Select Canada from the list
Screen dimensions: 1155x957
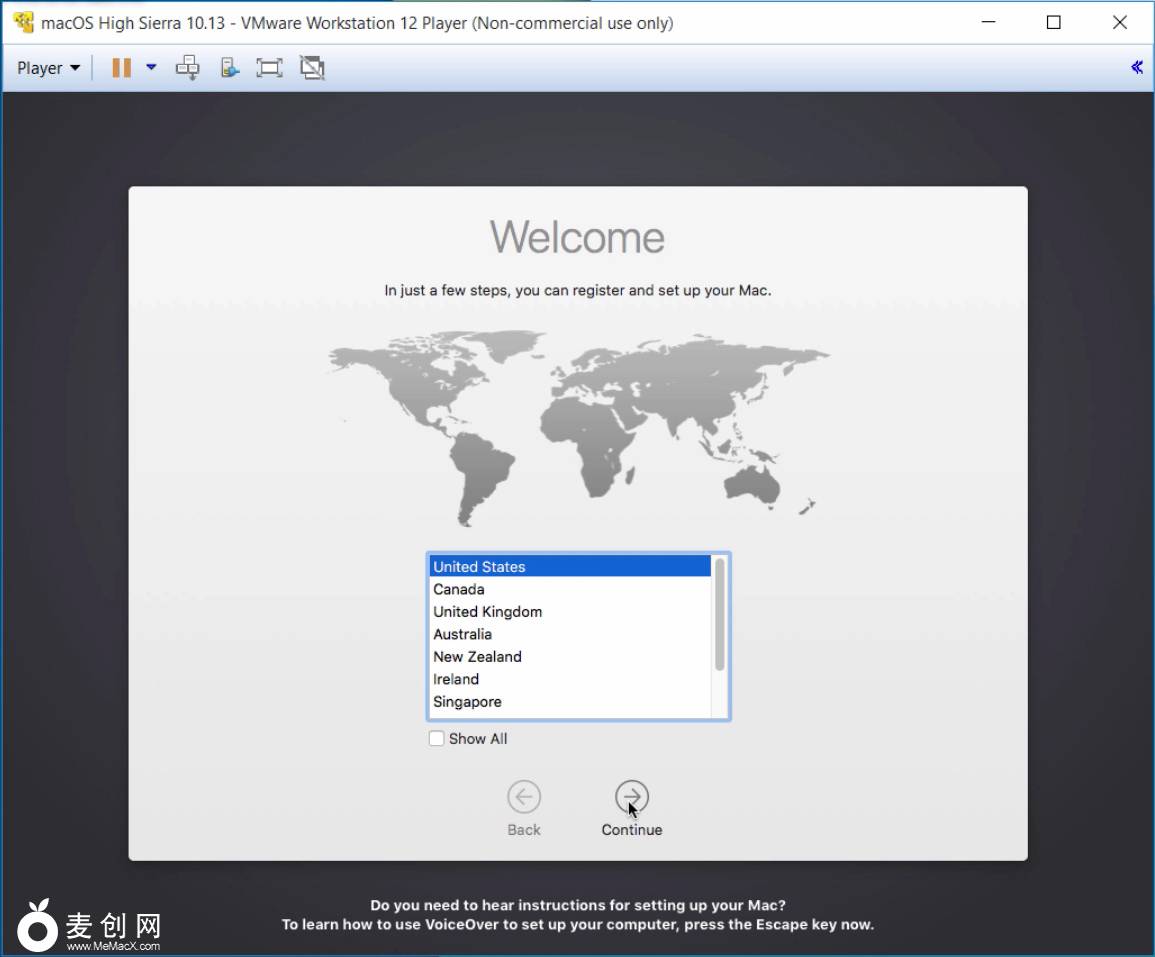tap(569, 589)
